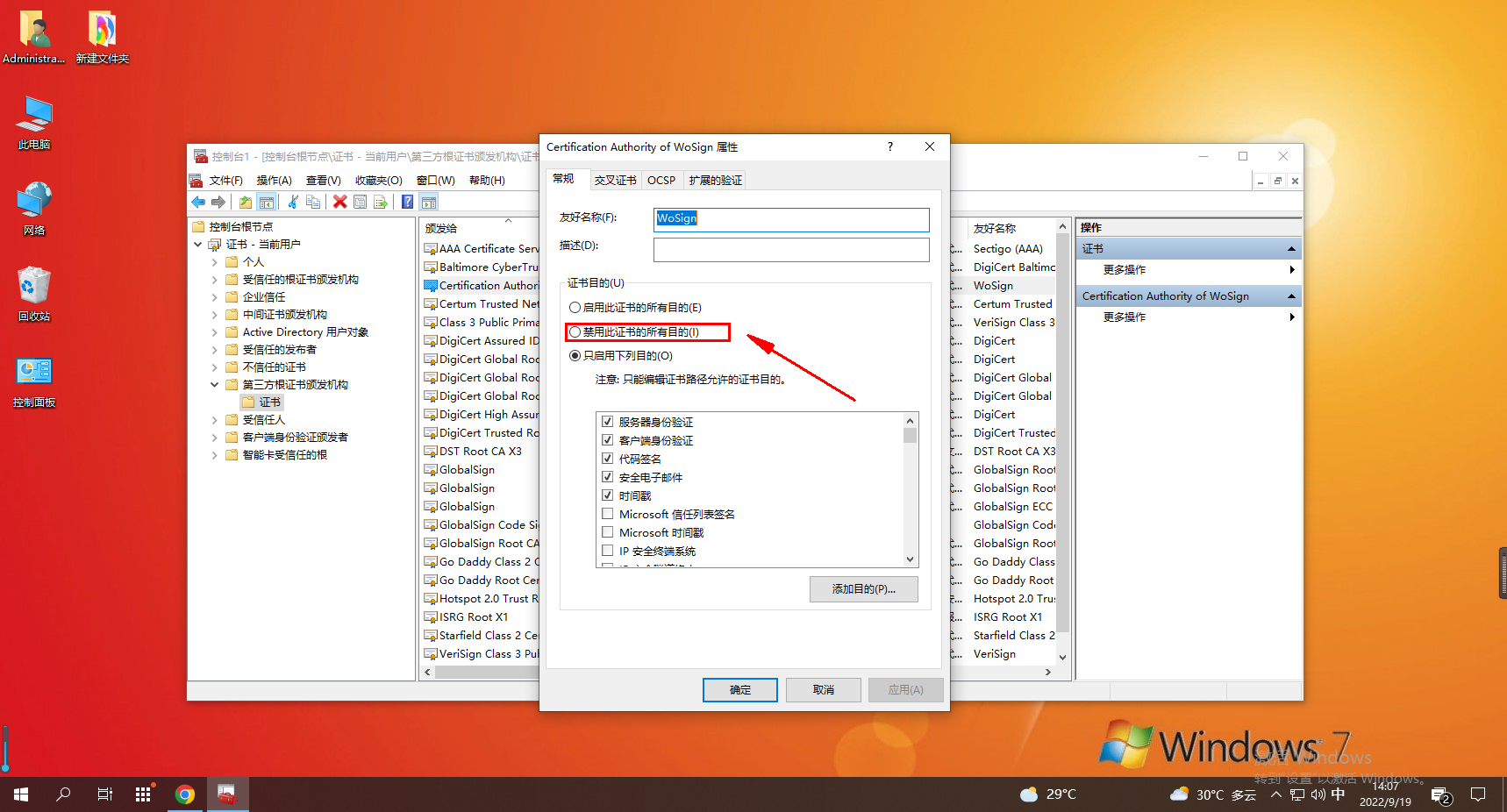
Task: Open the 回收站 recycle bin icon
Action: pos(34,295)
